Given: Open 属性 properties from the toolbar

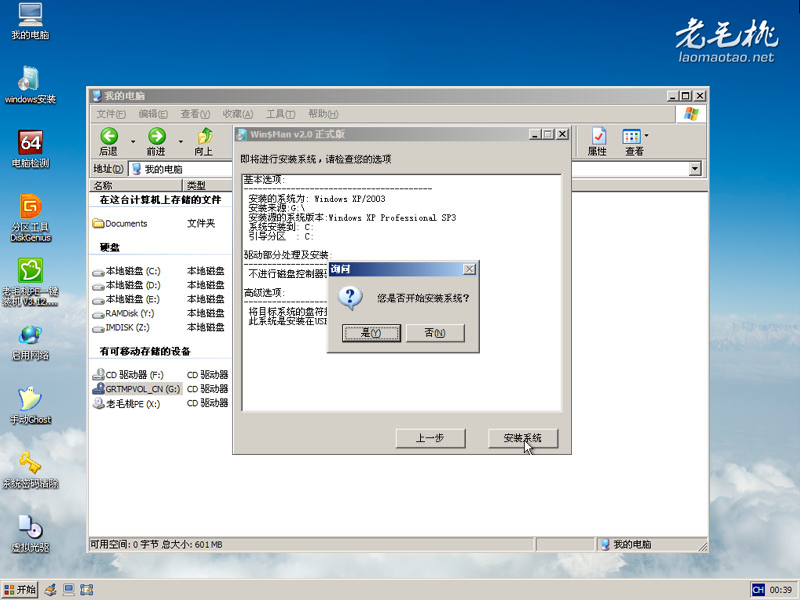Looking at the screenshot, I should click(597, 142).
